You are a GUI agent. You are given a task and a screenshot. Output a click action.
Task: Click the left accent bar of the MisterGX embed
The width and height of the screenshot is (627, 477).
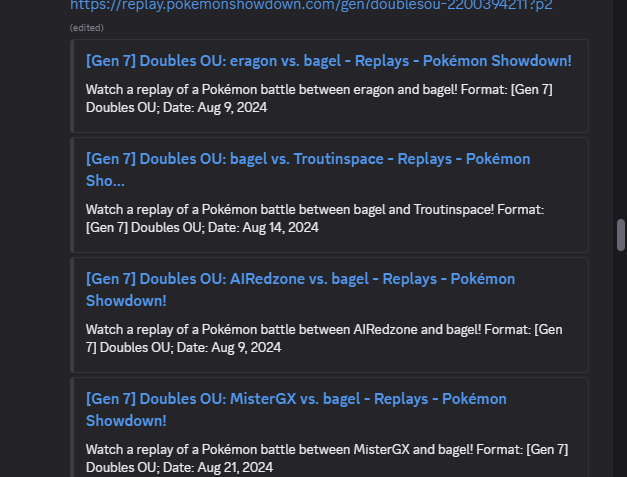(72, 427)
